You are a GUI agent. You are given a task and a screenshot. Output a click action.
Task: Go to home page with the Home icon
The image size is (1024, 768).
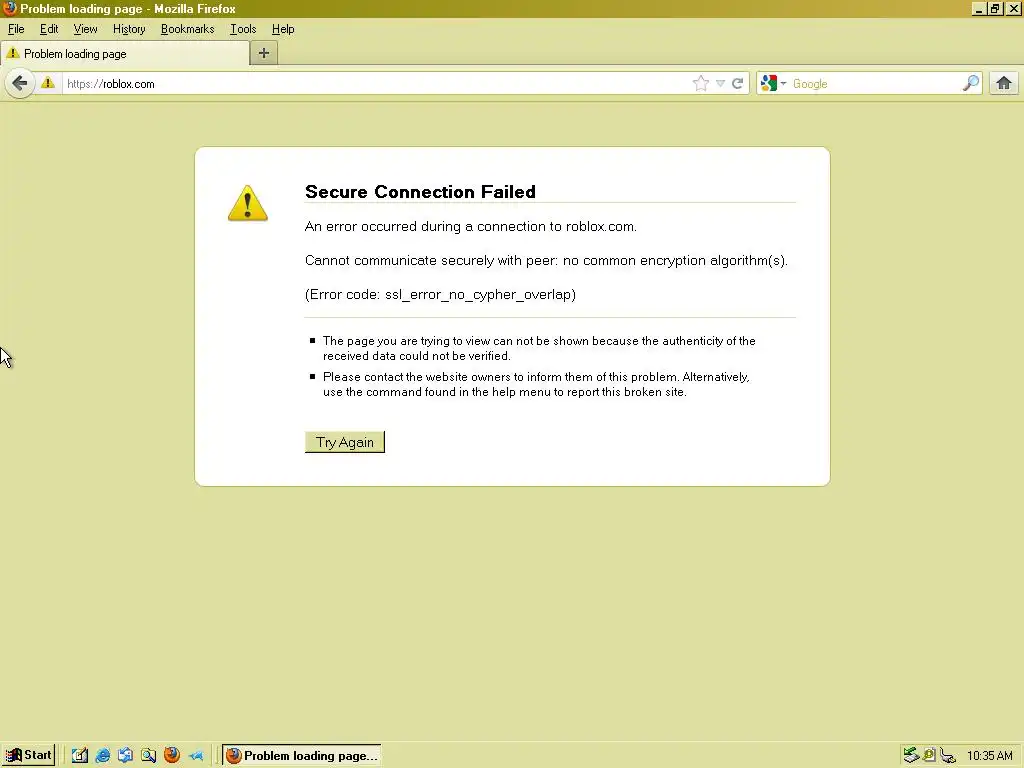pos(1004,84)
